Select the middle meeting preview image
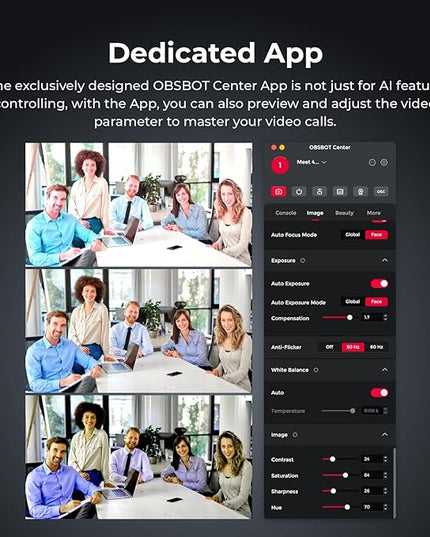This screenshot has height=537, width=430. [138, 331]
